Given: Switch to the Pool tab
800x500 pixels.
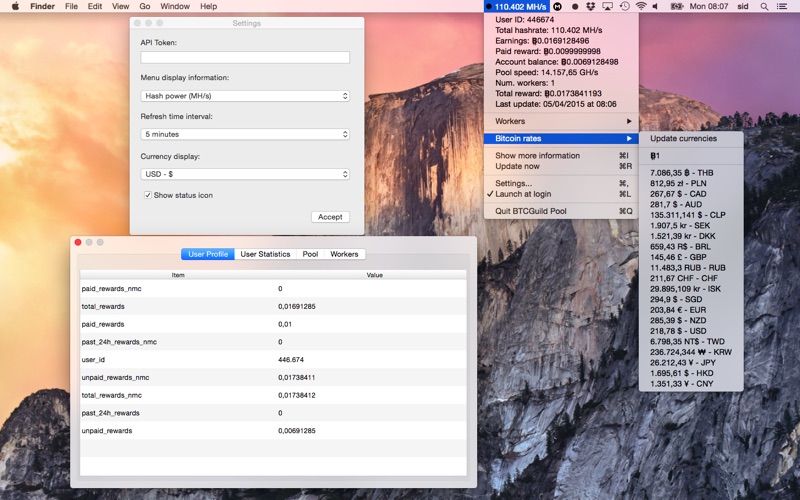Looking at the screenshot, I should [x=310, y=254].
